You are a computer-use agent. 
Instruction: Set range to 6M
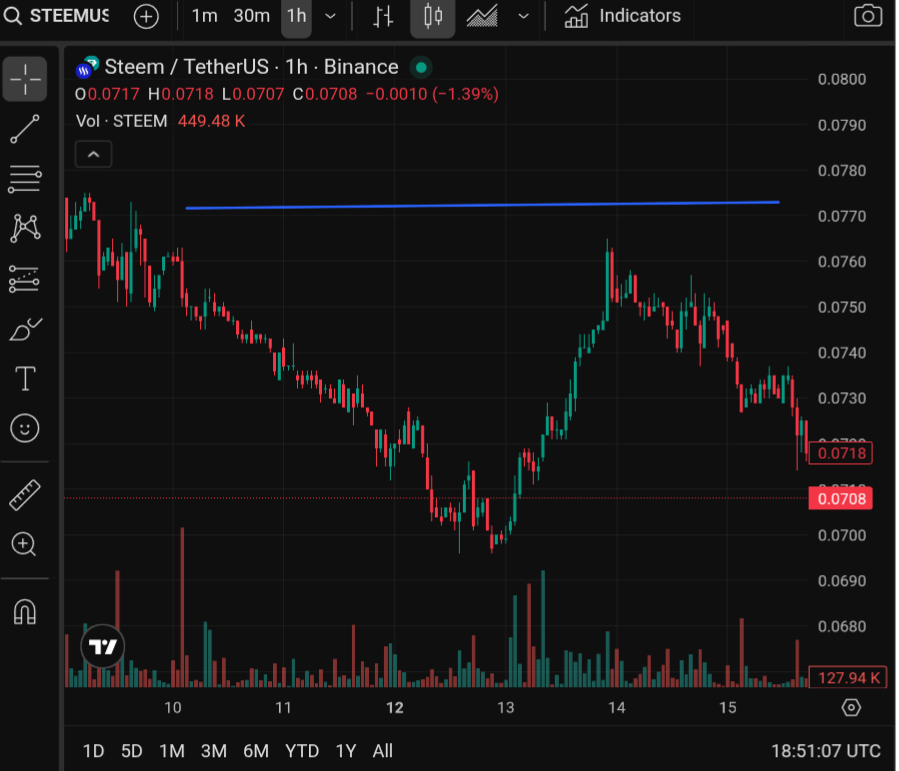(256, 751)
